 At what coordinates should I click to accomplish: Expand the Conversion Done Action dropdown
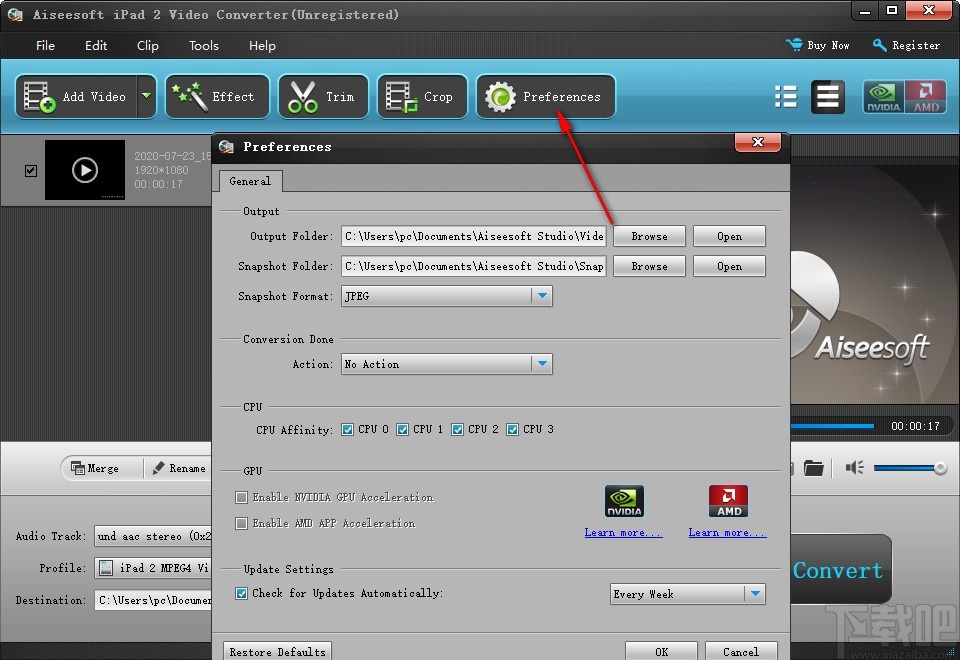[542, 364]
